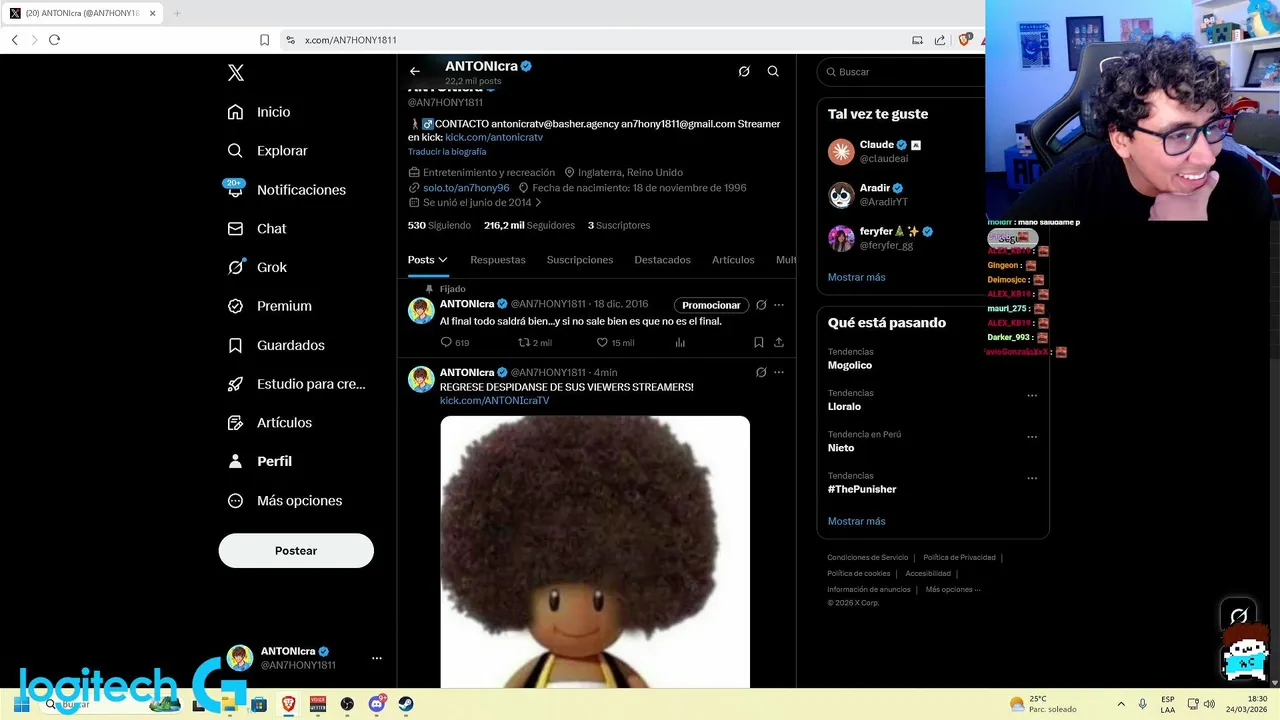Image resolution: width=1280 pixels, height=720 pixels.
Task: Open kick.com/antonicratv link in bio
Action: (494, 138)
